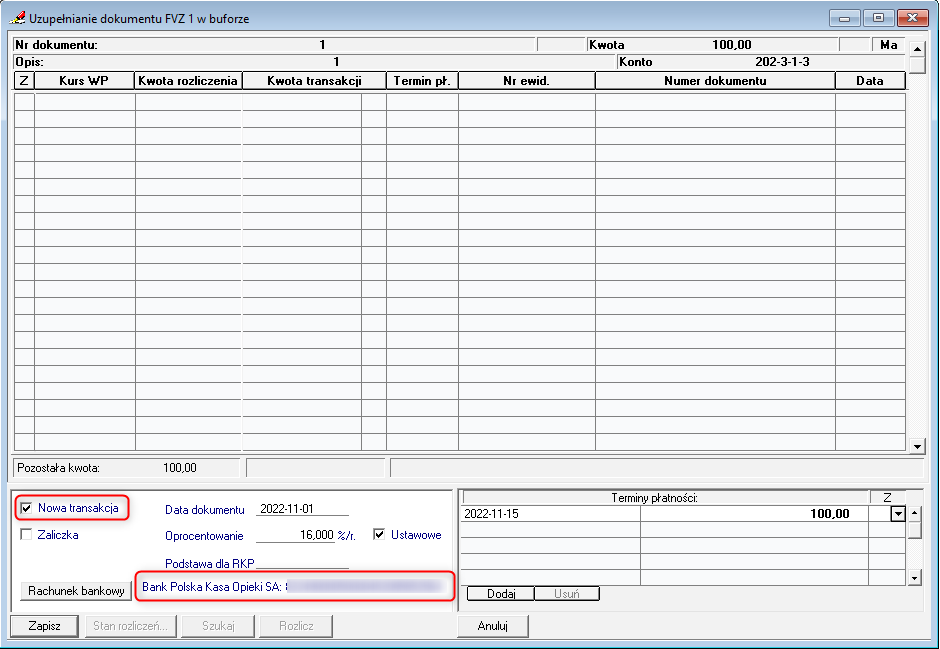Click the Bank Polska Kasa Opieki SA text
This screenshot has height=649, width=940.
click(212, 587)
